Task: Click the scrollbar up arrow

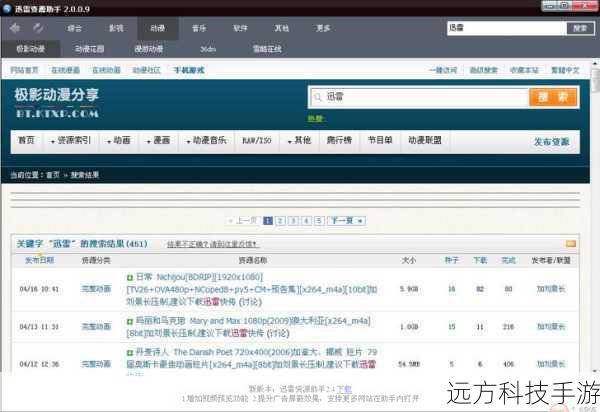Action: (x=595, y=64)
